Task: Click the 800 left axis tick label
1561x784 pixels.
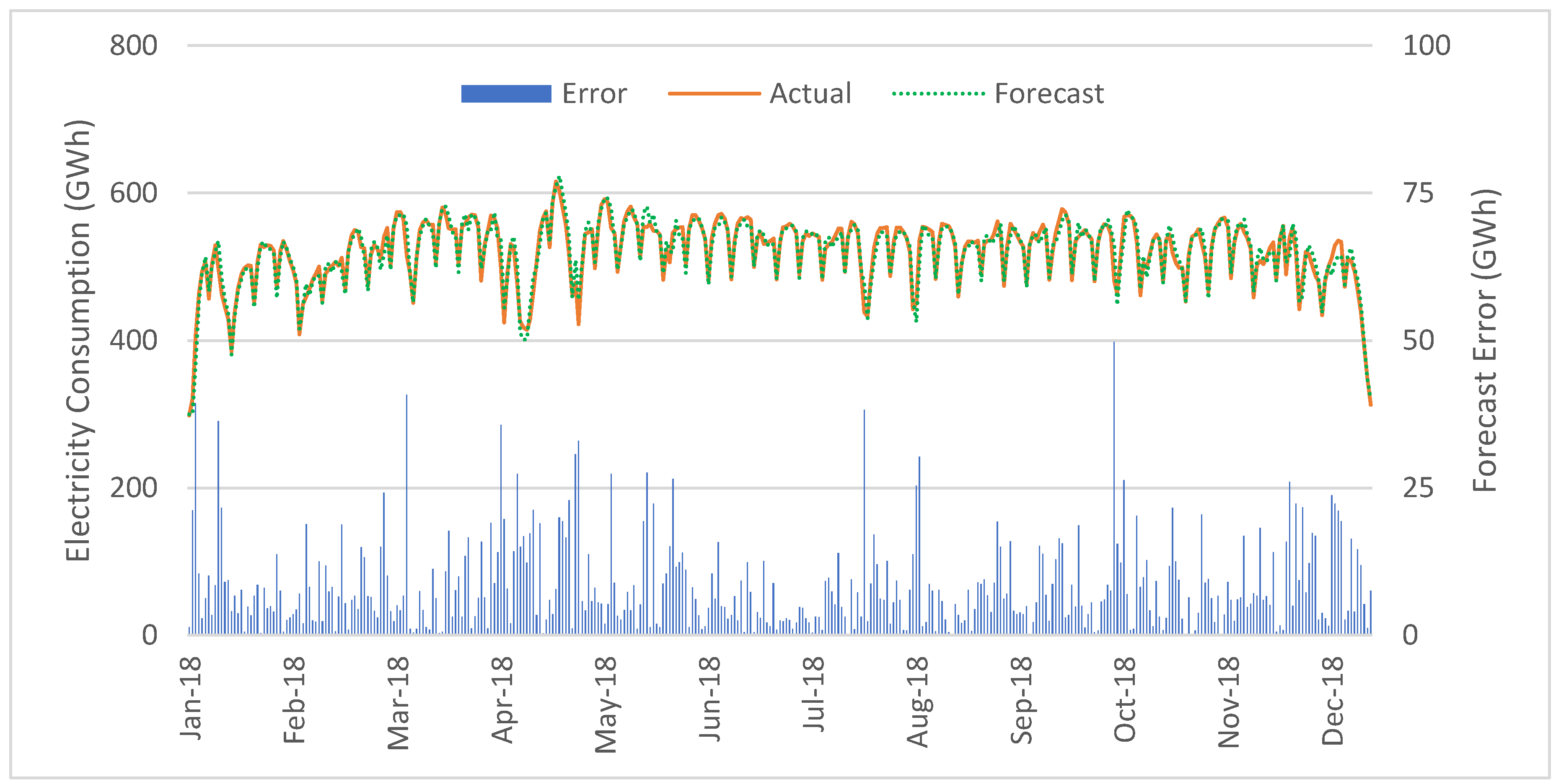Action: 133,46
